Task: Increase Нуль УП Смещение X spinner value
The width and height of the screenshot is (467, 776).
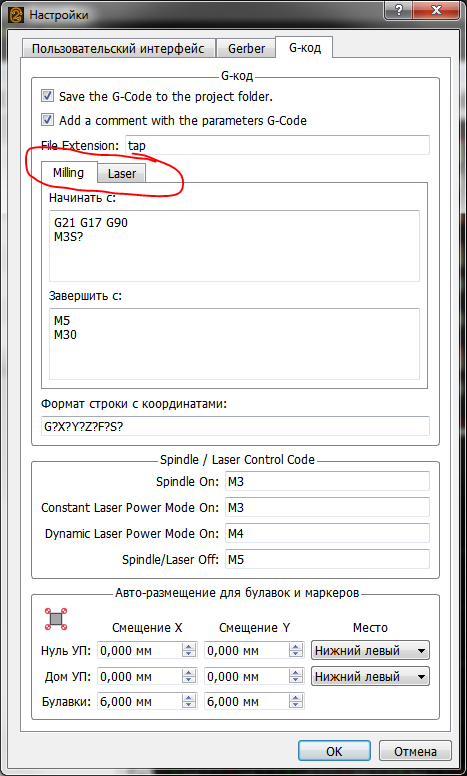Action: click(189, 646)
